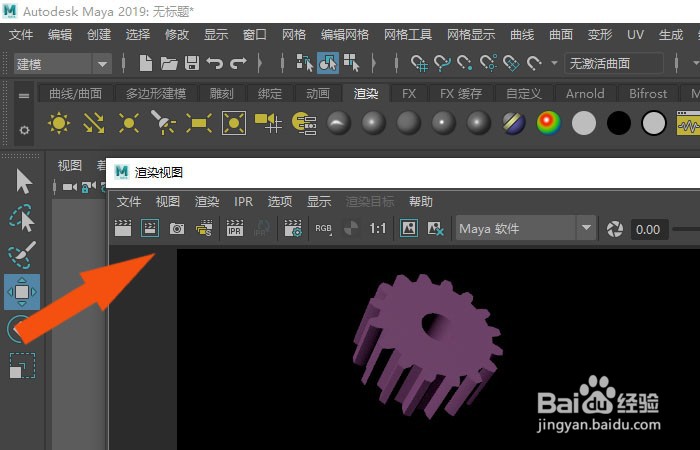Screen dimensions: 700x450
Task: Click the Undo arrow icon
Action: click(215, 63)
